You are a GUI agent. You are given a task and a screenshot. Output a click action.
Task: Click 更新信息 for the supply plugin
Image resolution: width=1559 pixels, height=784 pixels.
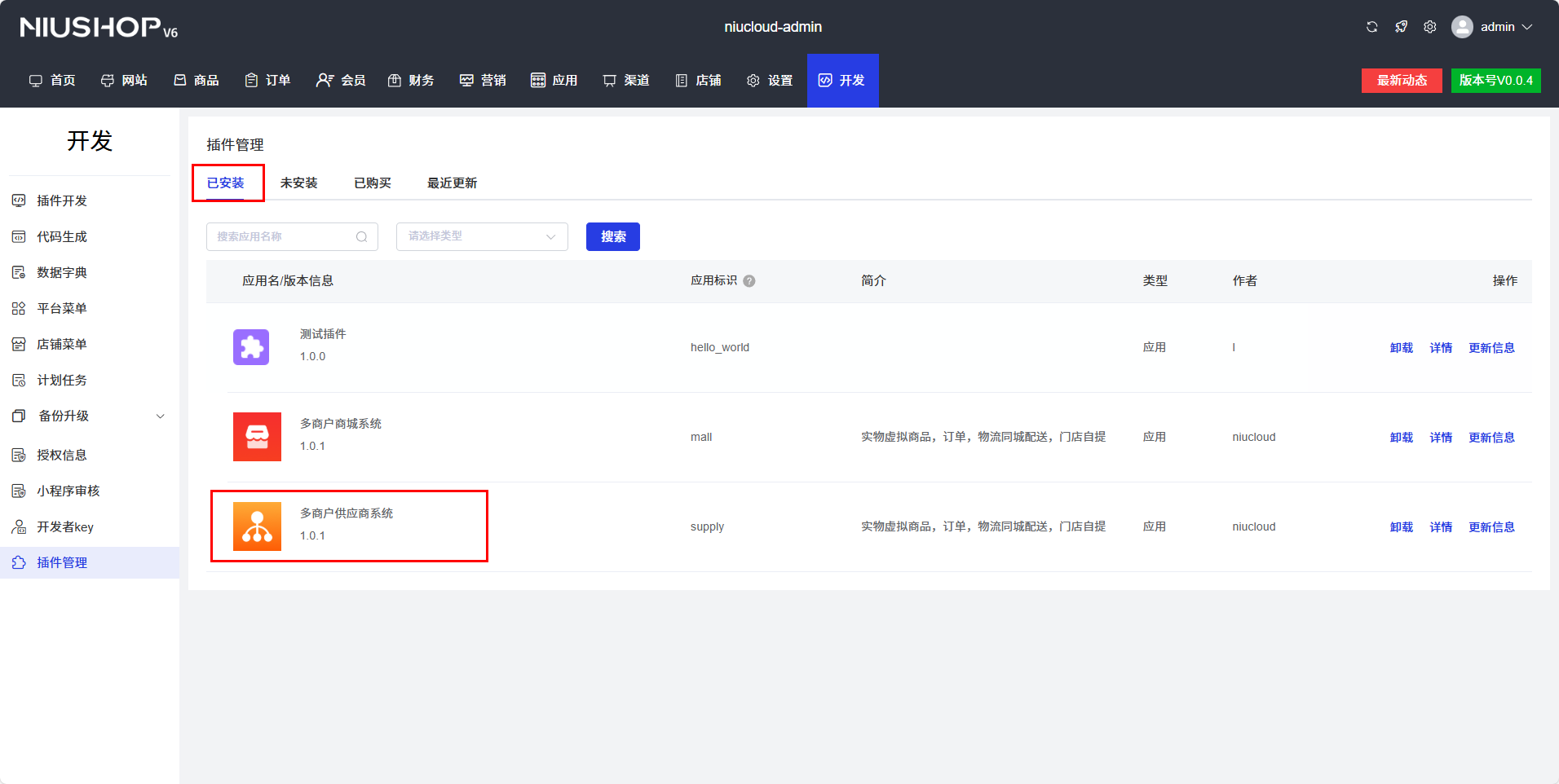(1491, 527)
